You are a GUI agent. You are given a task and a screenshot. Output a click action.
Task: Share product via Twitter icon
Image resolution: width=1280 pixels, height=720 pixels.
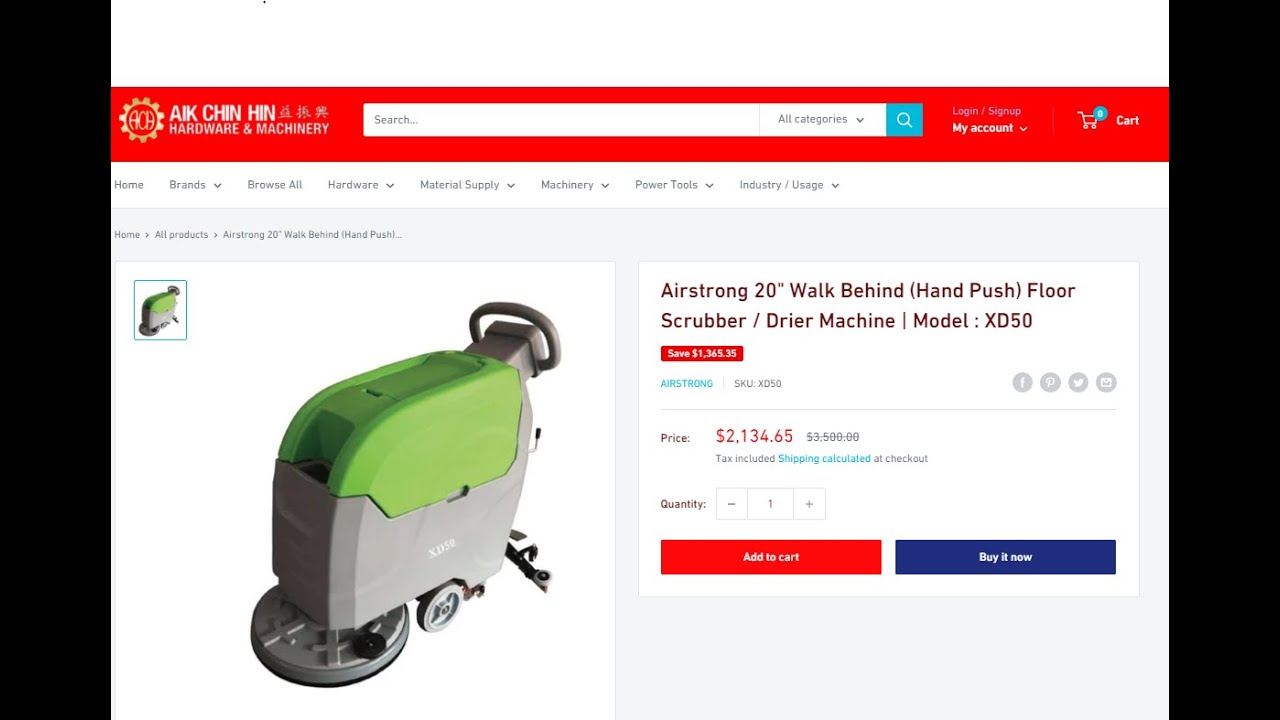pos(1078,382)
